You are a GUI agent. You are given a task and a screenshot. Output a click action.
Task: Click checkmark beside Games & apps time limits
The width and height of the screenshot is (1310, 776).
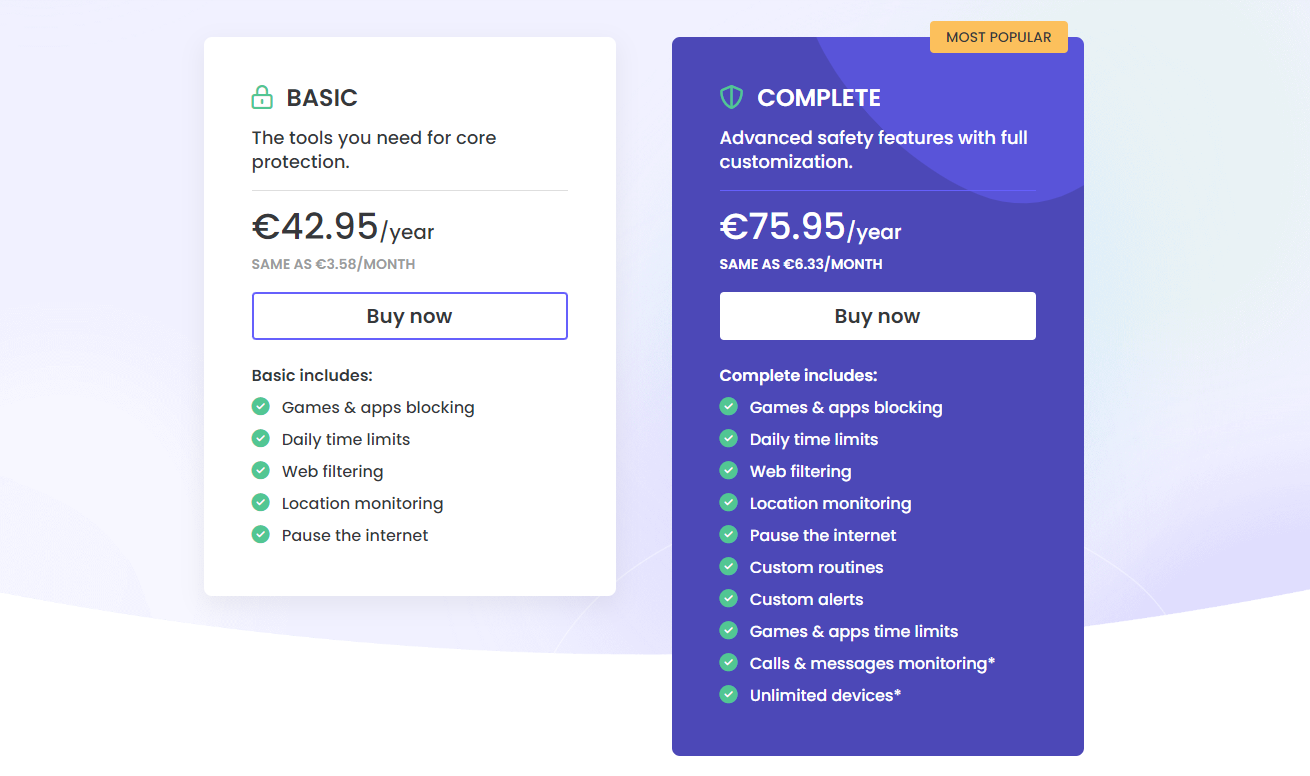[x=729, y=631]
